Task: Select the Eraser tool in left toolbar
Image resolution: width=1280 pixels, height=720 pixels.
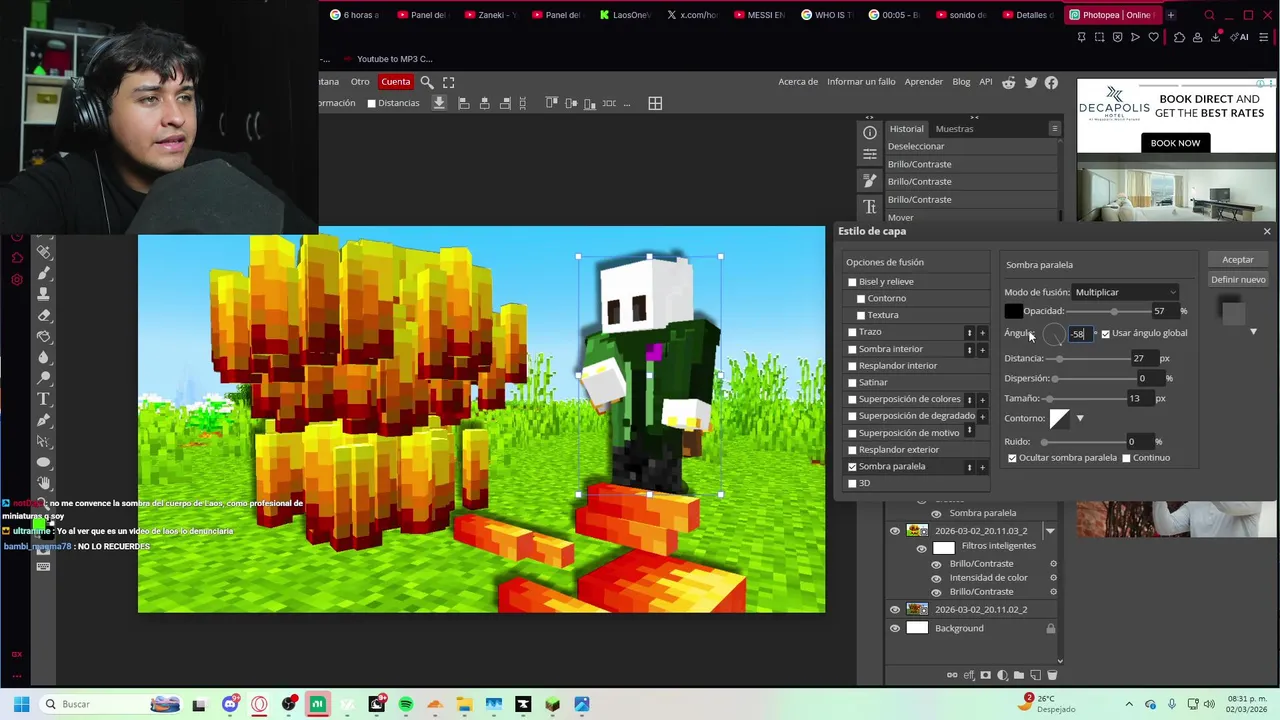Action: tap(44, 315)
